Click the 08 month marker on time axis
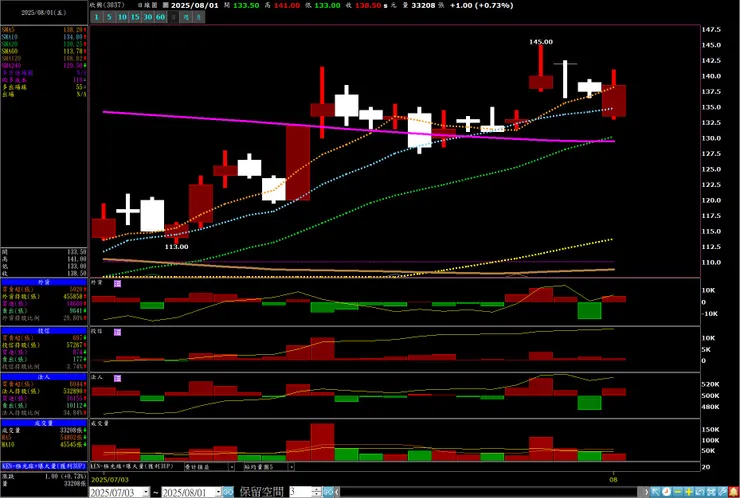The image size is (740, 498). click(614, 479)
